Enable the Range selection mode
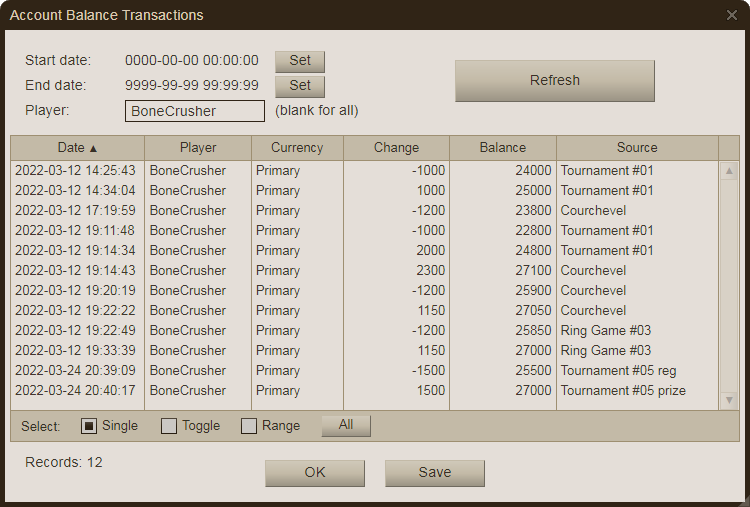Viewport: 750px width, 507px height. click(x=249, y=426)
